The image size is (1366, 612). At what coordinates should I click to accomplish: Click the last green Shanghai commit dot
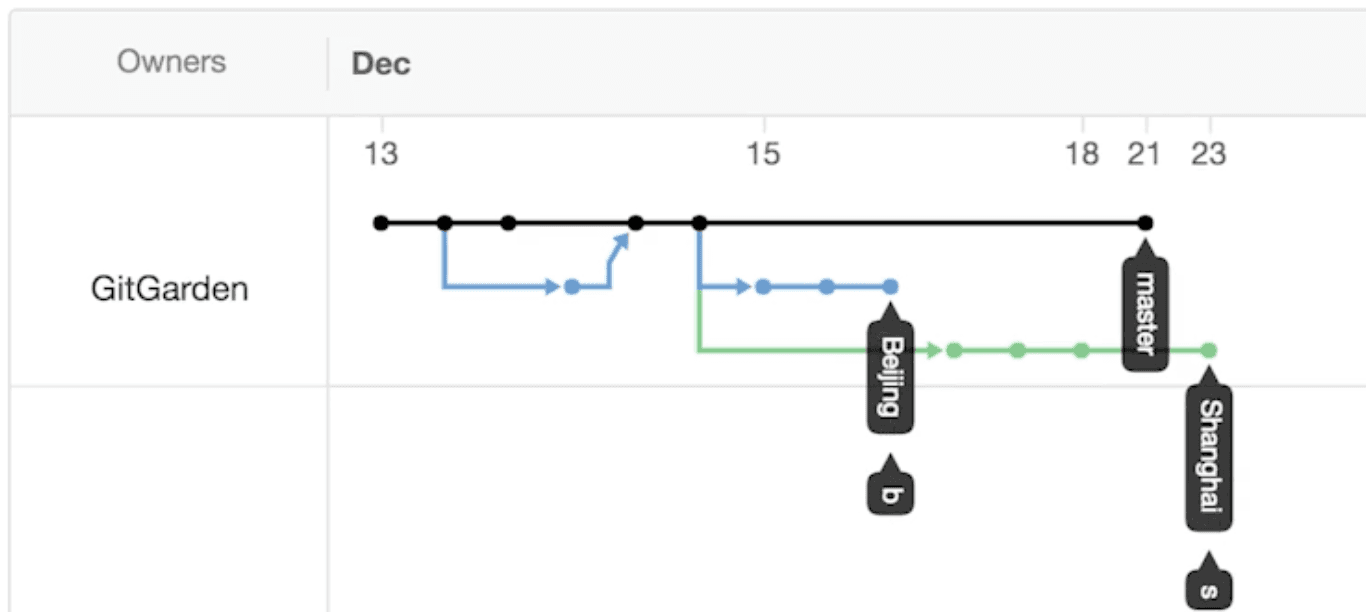[x=1209, y=350]
